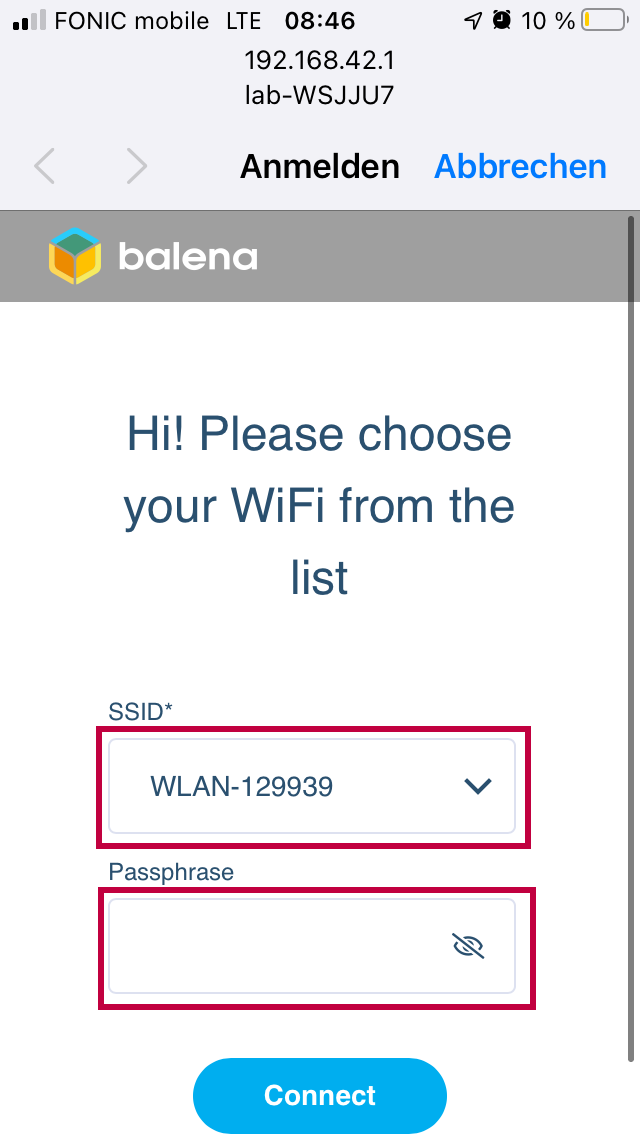
Task: Tap the 08:46 clock in status bar
Action: [x=320, y=20]
